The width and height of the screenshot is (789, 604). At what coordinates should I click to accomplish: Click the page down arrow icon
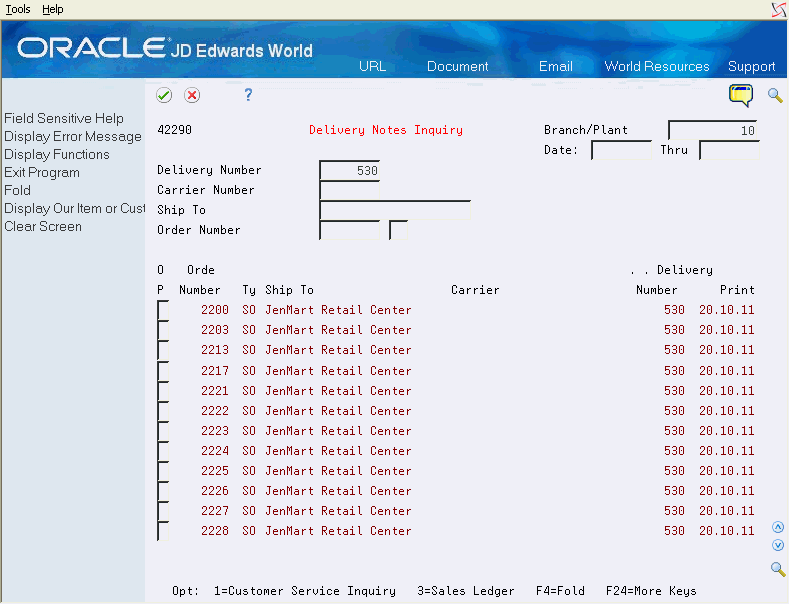[x=778, y=545]
